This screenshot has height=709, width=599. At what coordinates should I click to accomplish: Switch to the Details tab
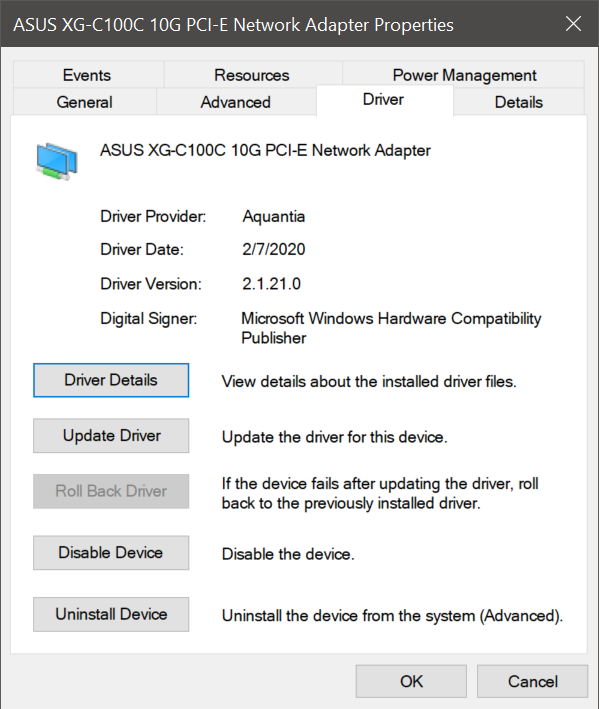pos(519,102)
